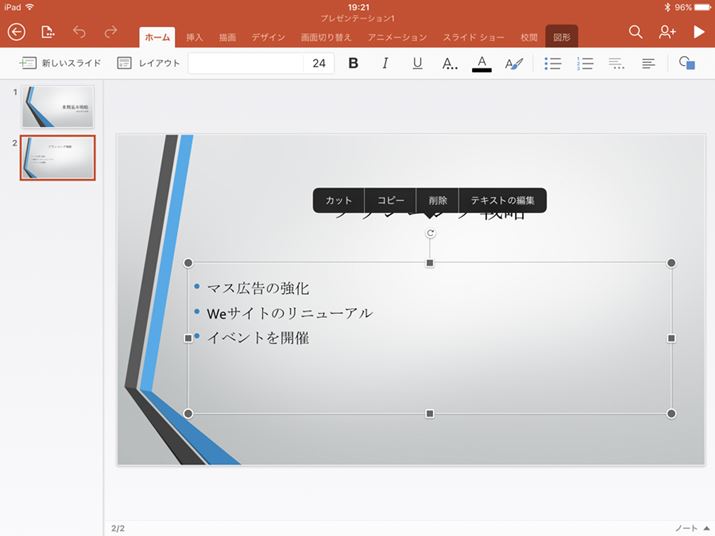Open the file menu icon
This screenshot has width=715, height=536.
click(47, 32)
